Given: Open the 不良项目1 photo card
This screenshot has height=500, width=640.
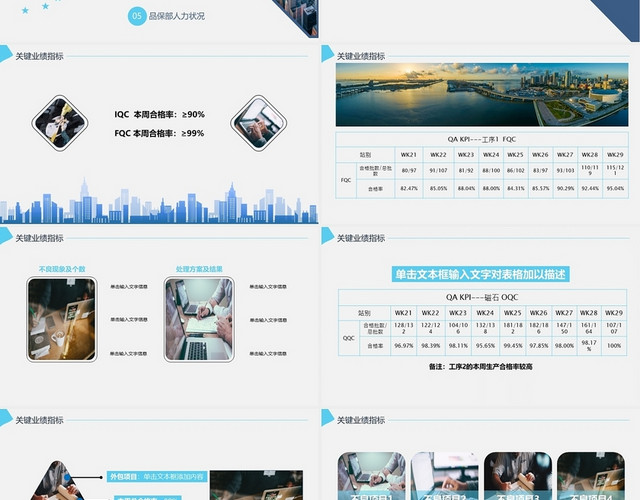Looking at the screenshot, I should pyautogui.click(x=371, y=476).
